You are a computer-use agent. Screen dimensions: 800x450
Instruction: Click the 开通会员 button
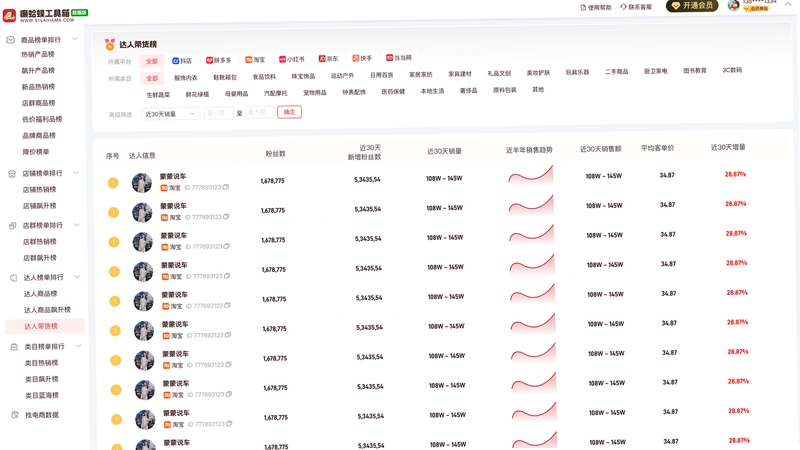(x=692, y=6)
